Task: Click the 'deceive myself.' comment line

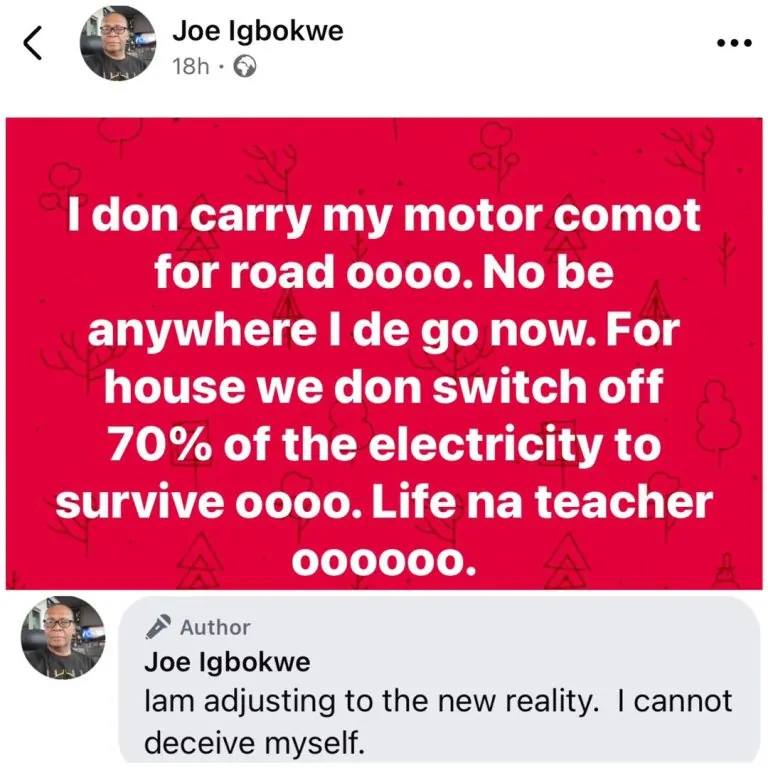Action: [255, 742]
